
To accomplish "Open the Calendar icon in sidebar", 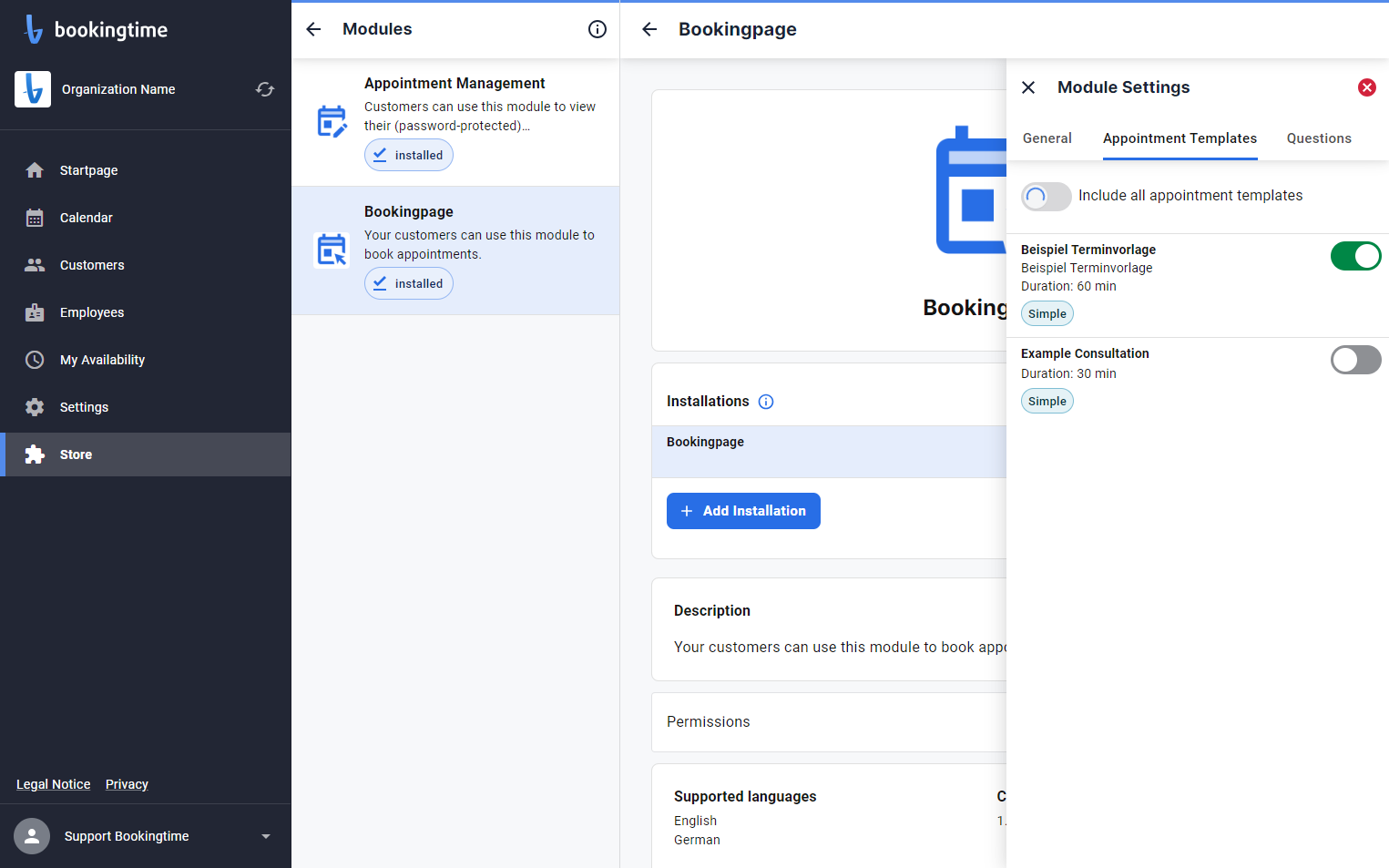I will 35,218.
